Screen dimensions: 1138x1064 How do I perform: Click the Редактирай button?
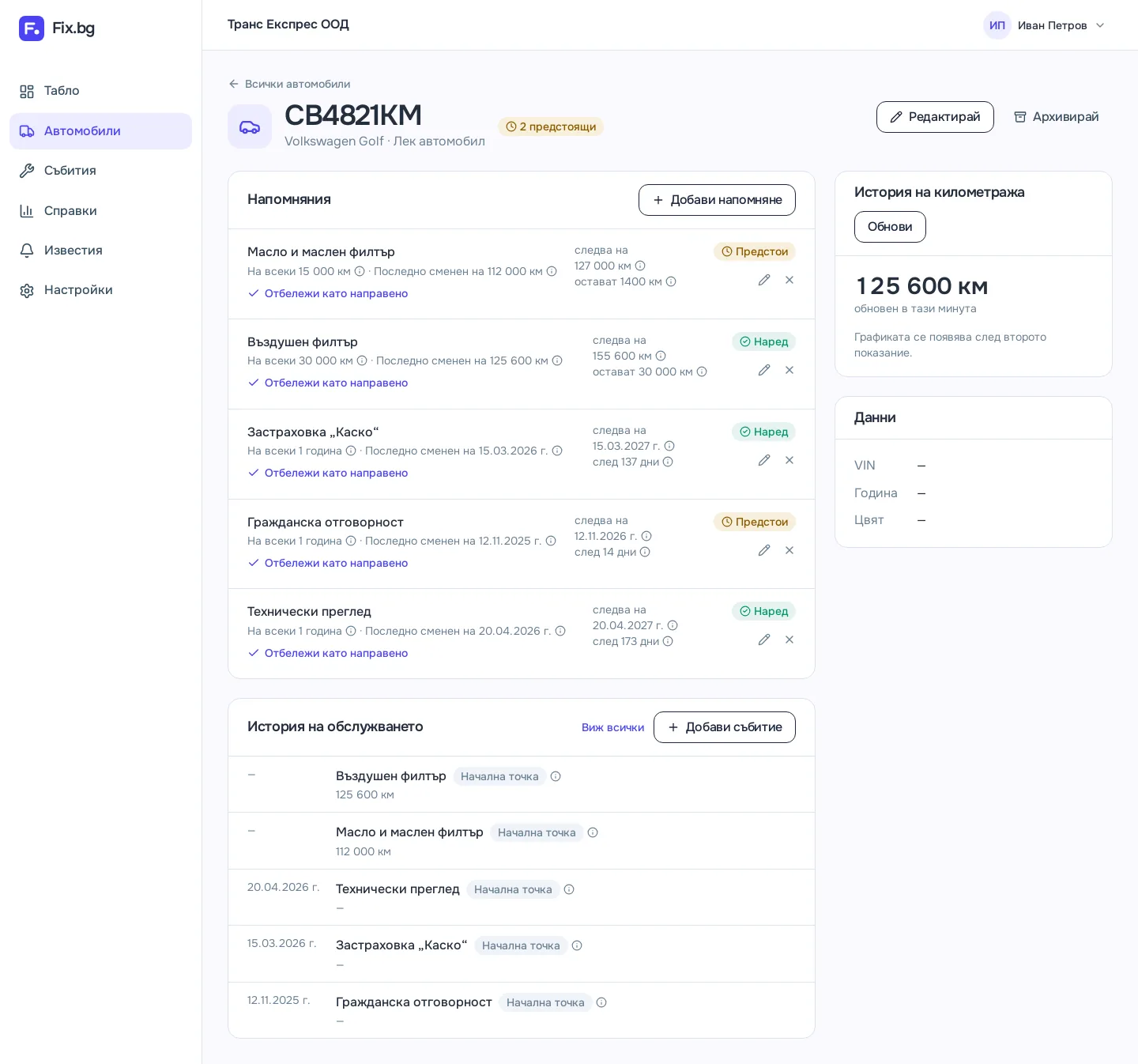pos(935,117)
